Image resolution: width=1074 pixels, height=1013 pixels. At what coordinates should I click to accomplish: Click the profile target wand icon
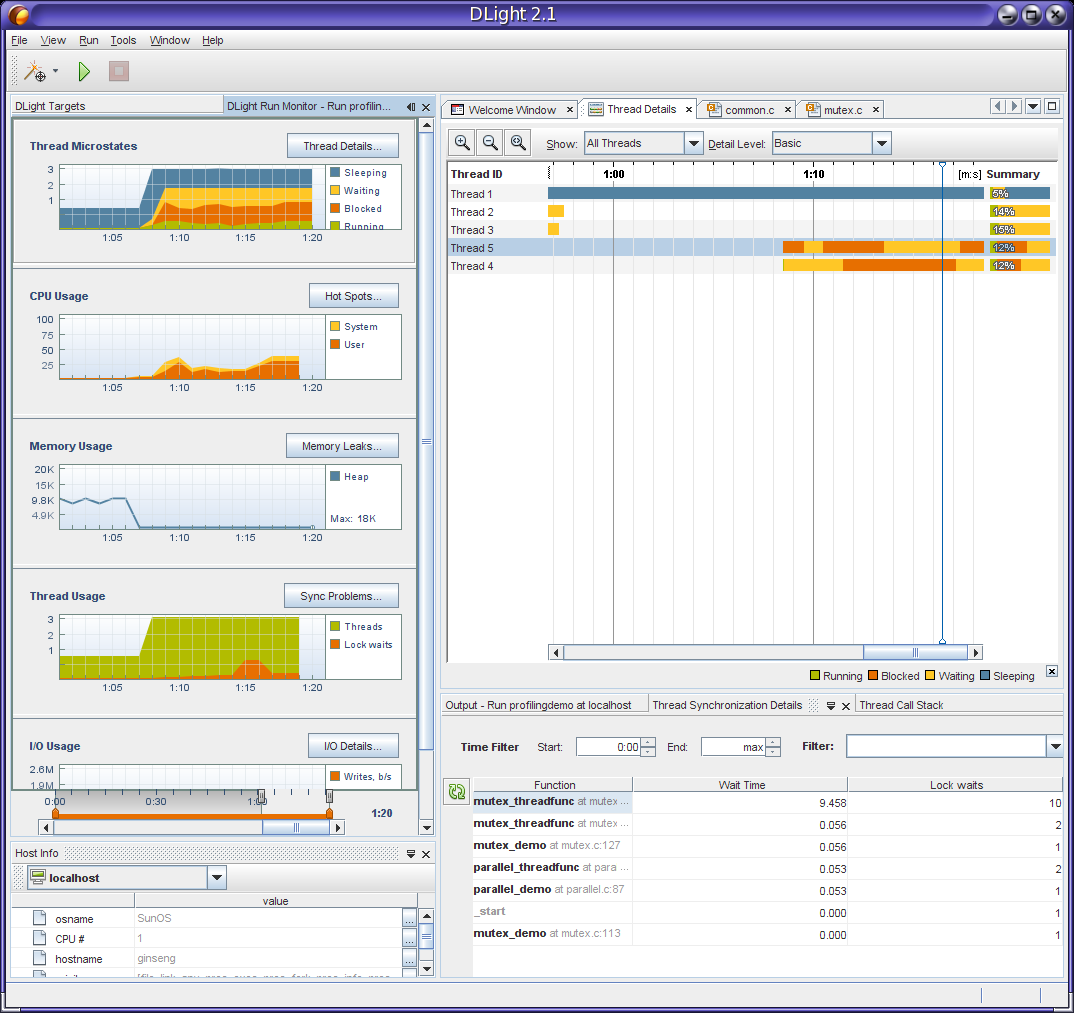[x=36, y=71]
